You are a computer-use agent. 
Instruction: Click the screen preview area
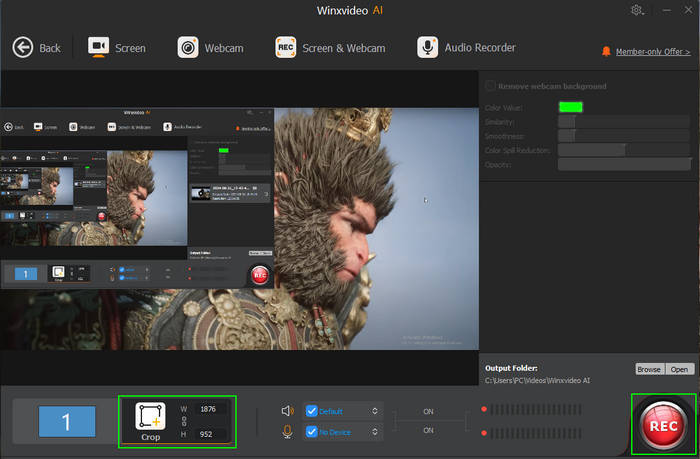click(x=240, y=229)
